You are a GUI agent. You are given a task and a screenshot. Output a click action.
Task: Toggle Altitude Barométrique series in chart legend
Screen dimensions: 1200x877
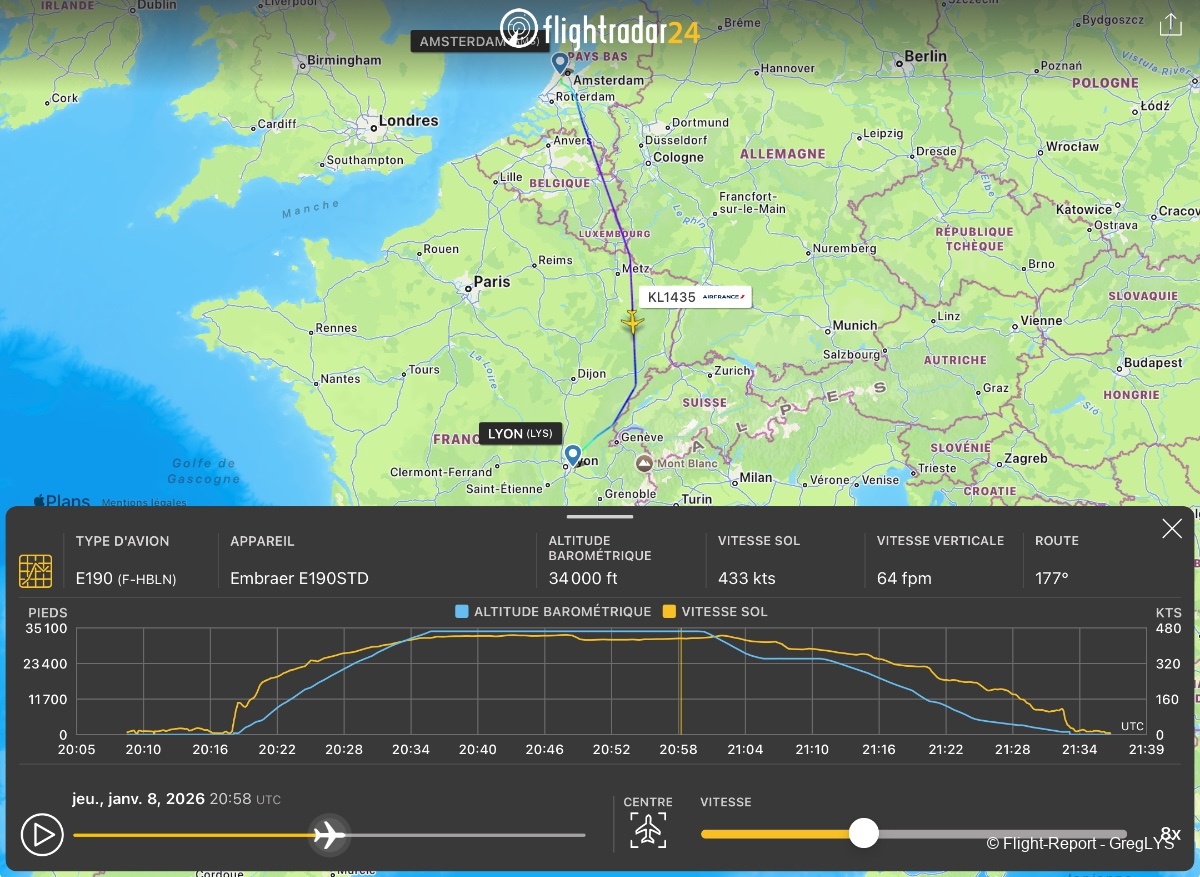(x=552, y=611)
